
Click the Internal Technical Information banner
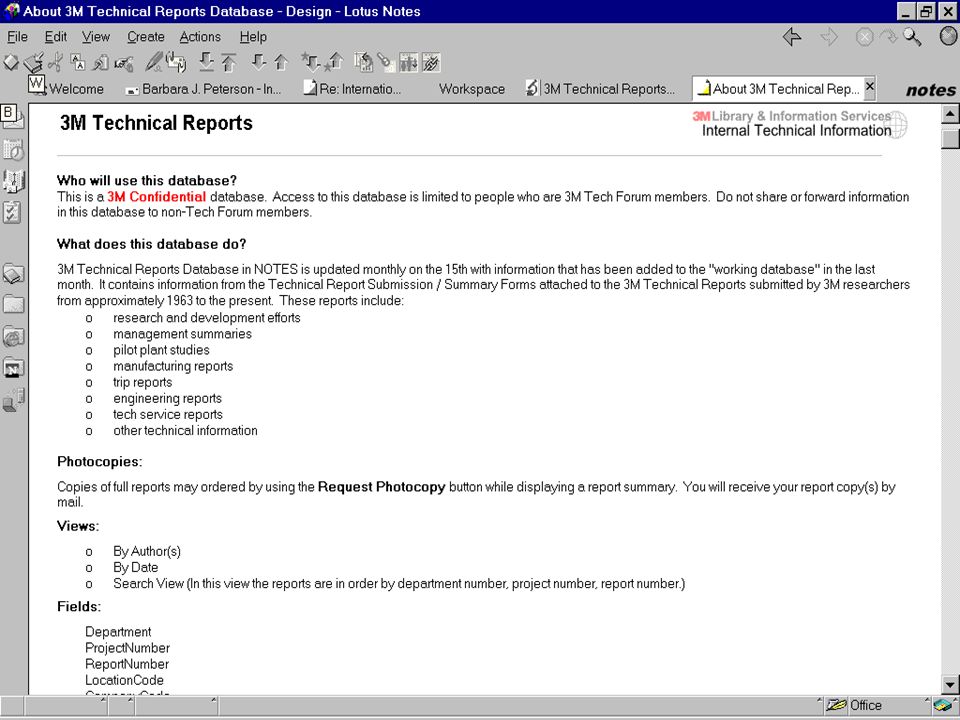click(797, 130)
